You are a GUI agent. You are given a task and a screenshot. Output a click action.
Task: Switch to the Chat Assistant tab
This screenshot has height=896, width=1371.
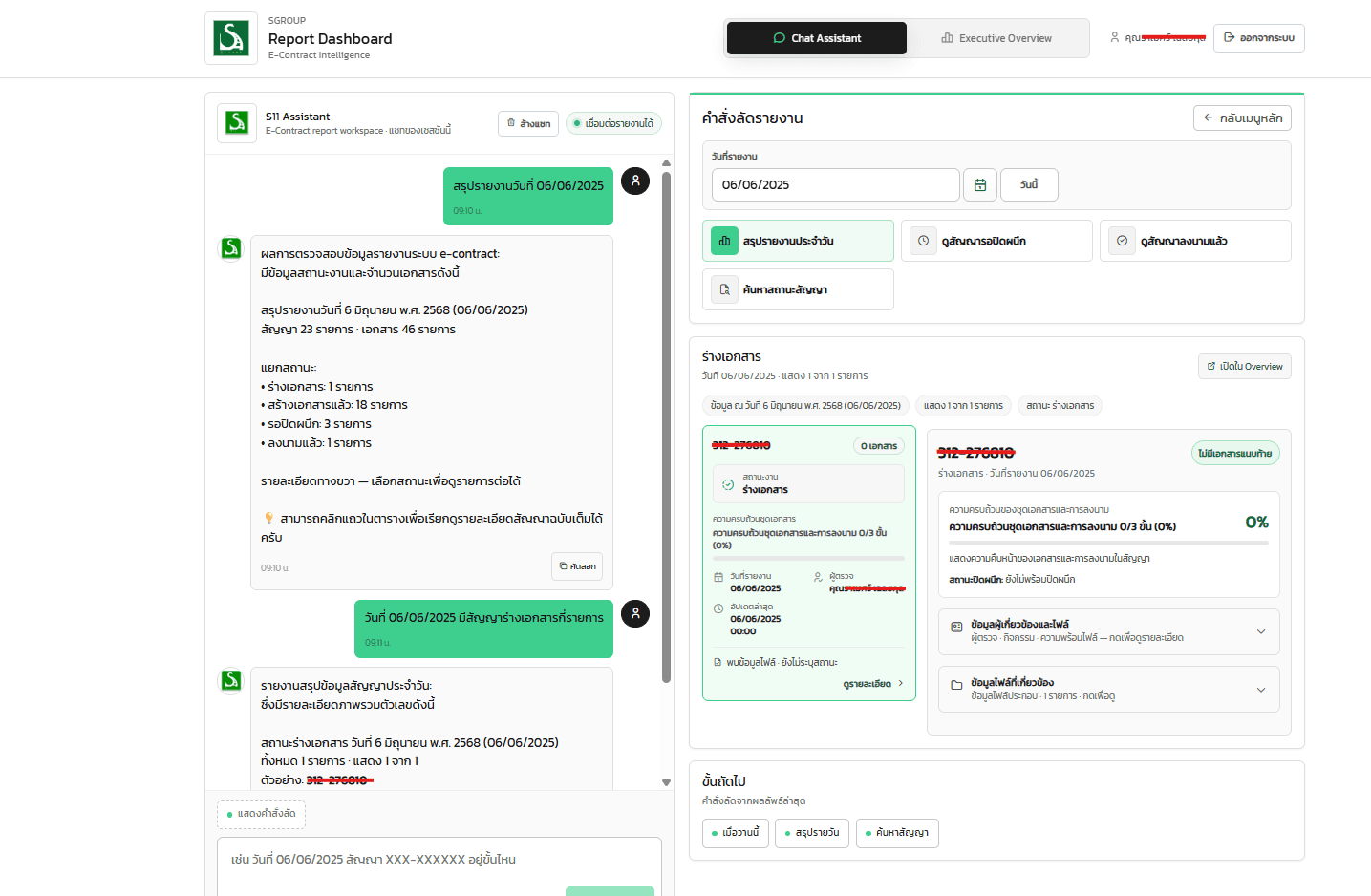[817, 38]
